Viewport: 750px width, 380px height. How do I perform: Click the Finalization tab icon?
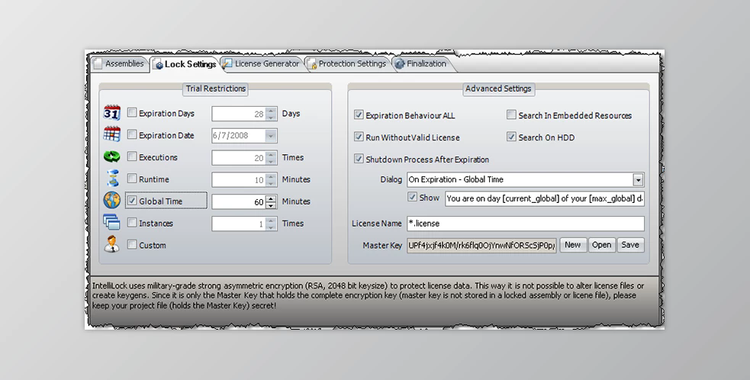click(400, 64)
